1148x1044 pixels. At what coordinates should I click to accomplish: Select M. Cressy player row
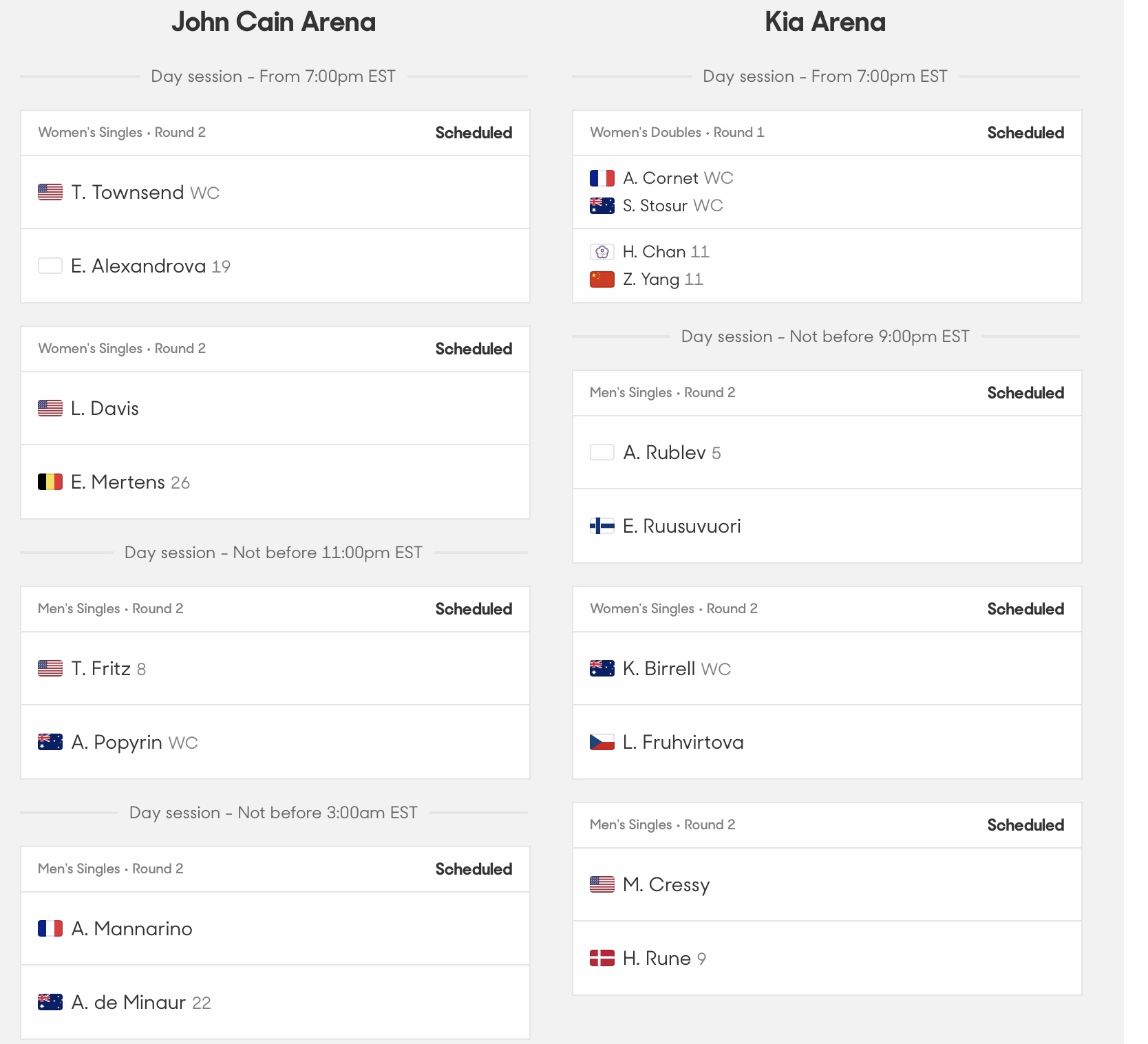click(x=827, y=884)
